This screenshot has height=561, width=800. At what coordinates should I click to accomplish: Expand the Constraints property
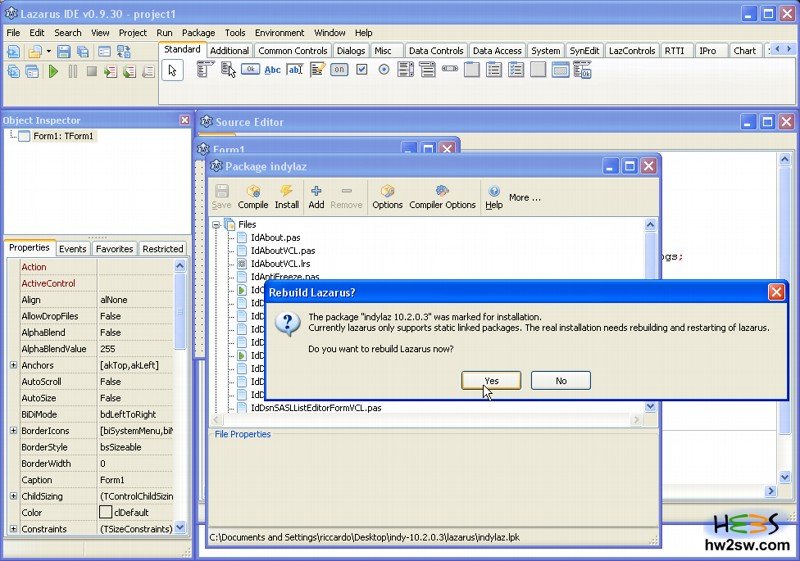point(13,528)
